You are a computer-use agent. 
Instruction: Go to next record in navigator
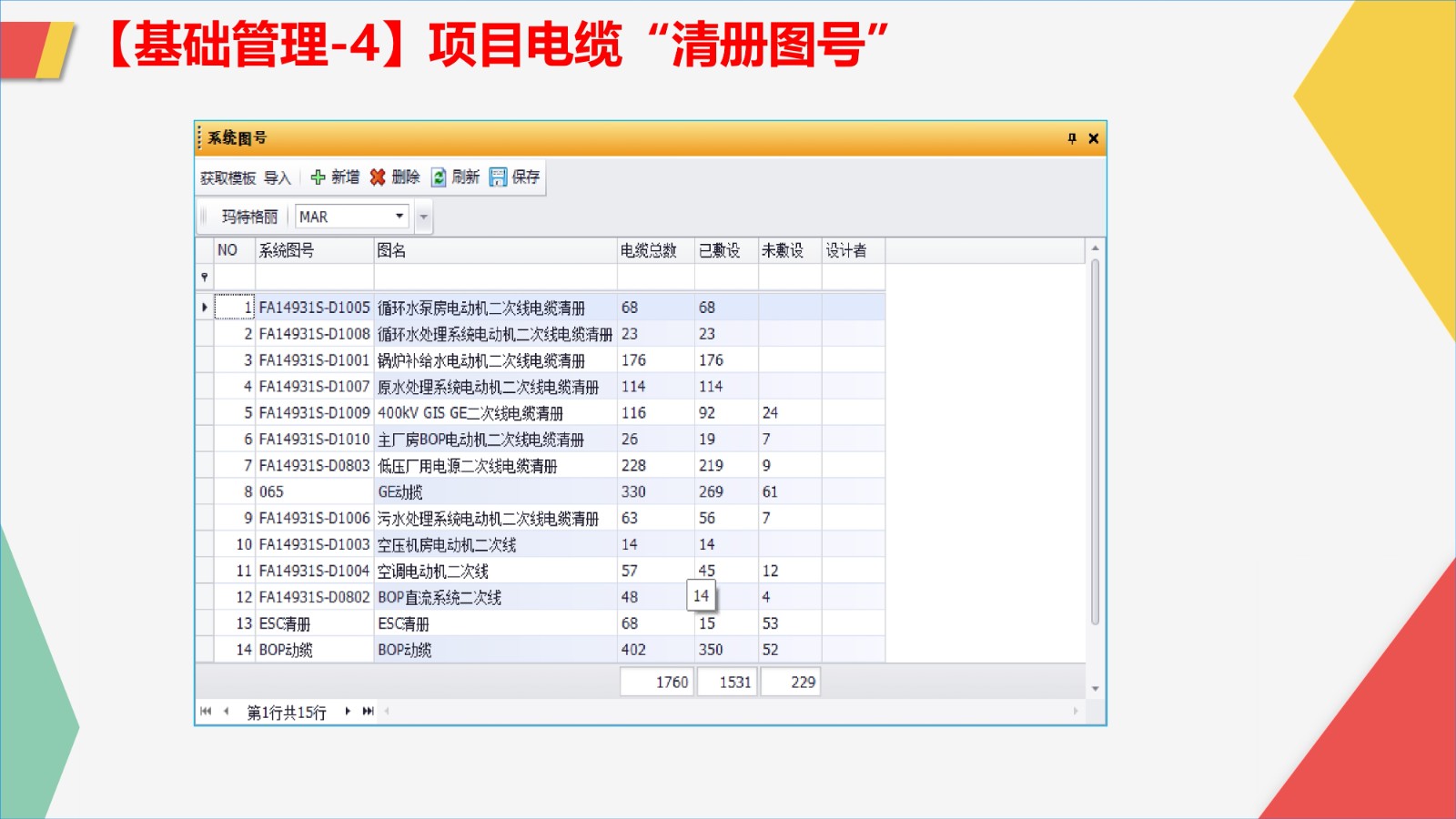(x=348, y=712)
